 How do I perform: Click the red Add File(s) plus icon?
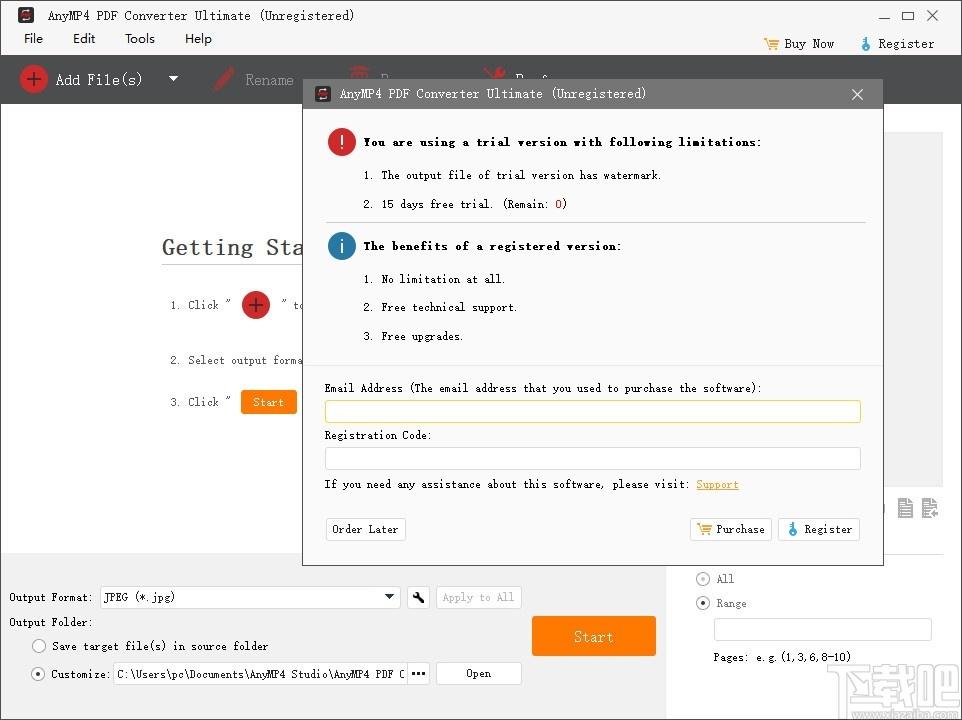pyautogui.click(x=34, y=79)
